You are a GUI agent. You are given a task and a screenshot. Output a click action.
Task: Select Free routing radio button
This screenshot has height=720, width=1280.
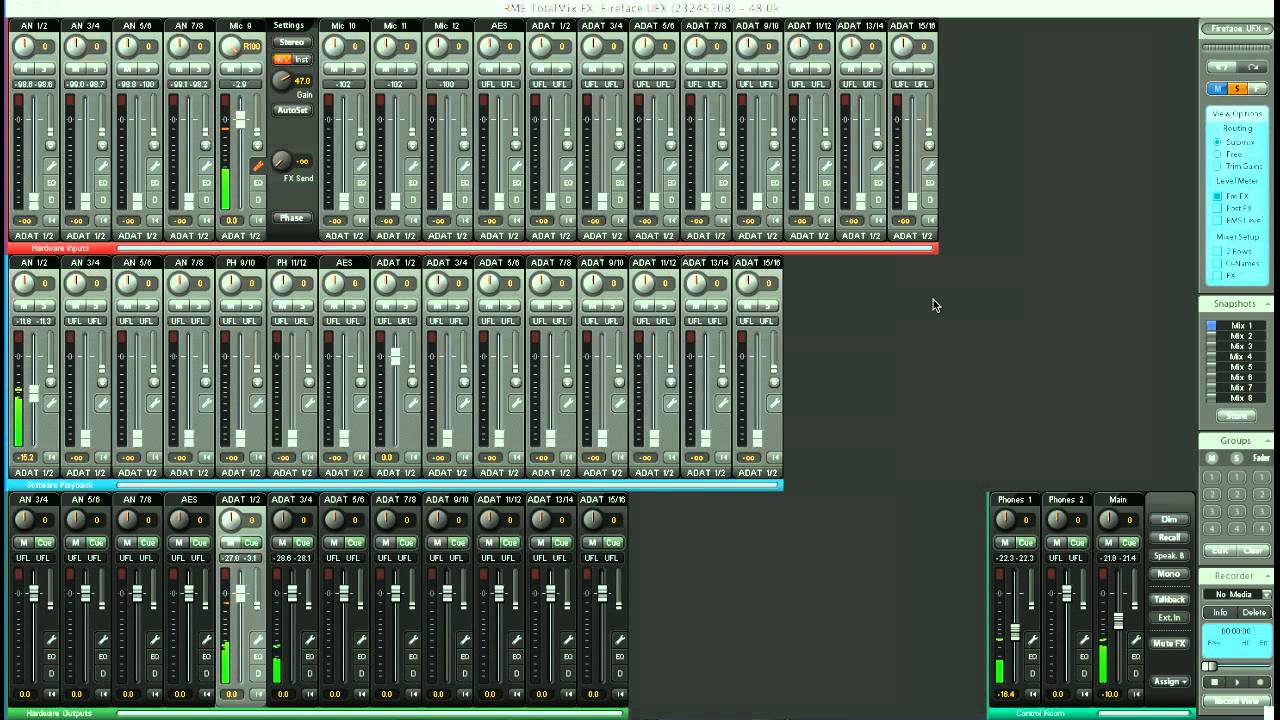point(1216,154)
